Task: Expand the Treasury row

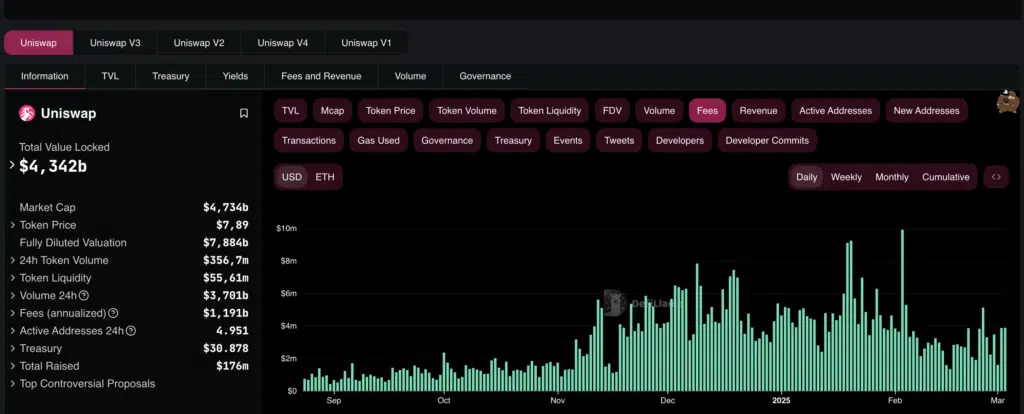Action: tap(12, 349)
